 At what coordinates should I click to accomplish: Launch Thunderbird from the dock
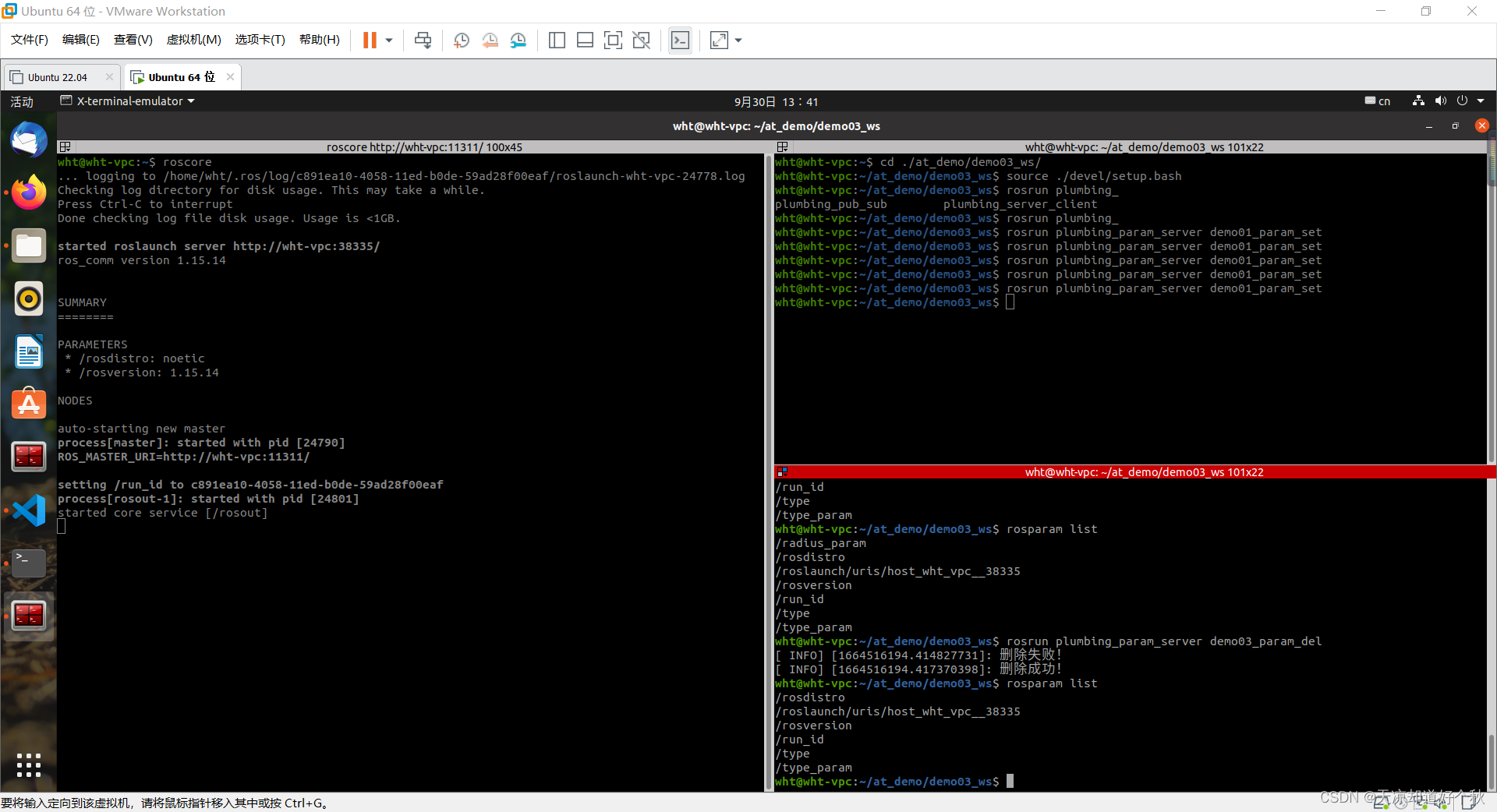coord(29,141)
